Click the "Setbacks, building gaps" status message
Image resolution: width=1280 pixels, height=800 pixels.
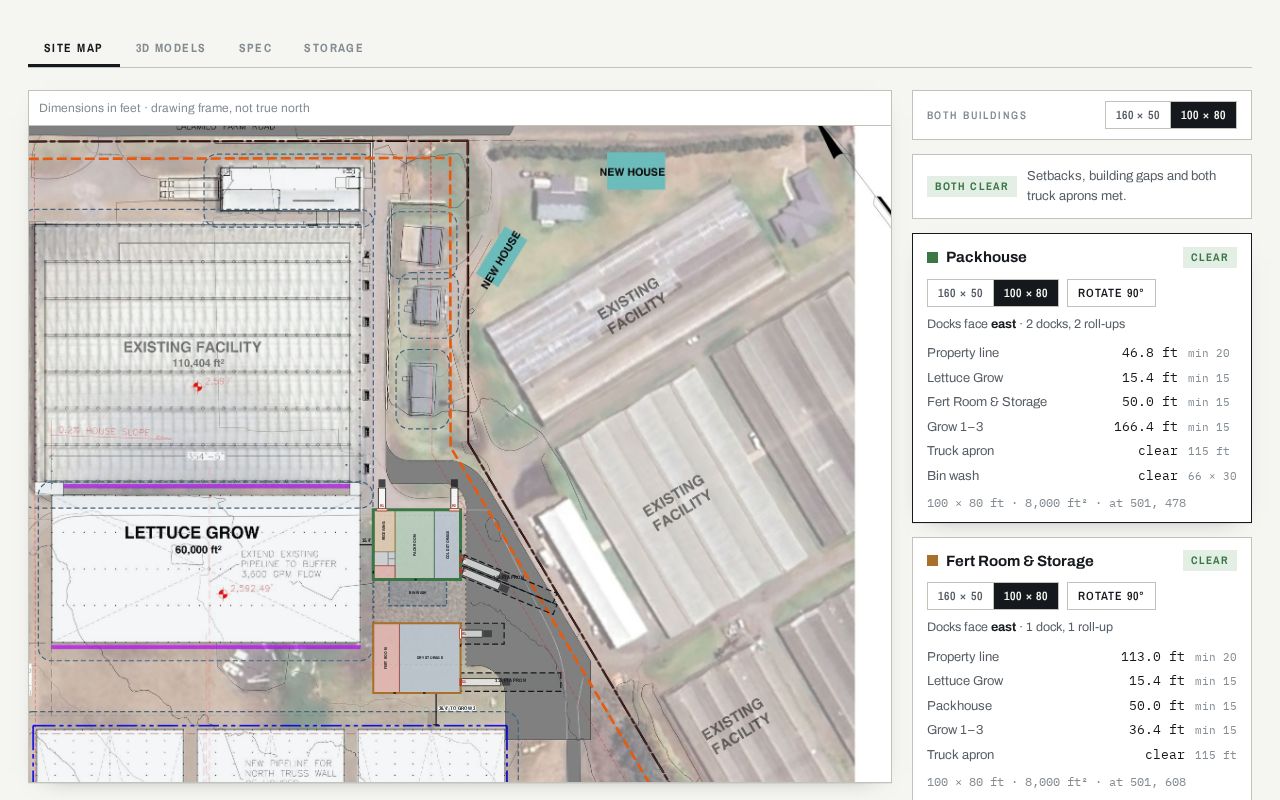[1122, 186]
